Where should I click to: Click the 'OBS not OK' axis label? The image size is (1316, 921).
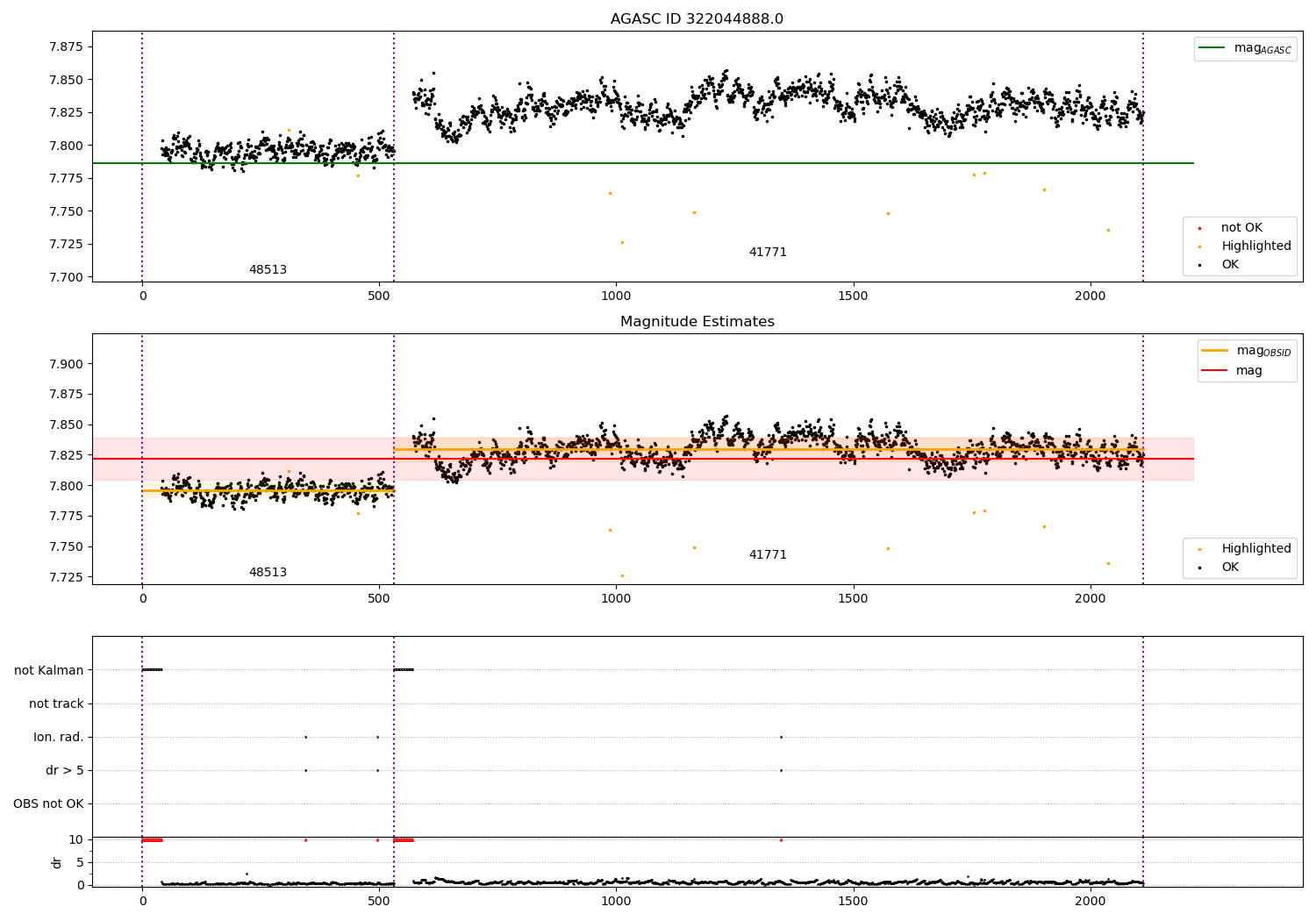click(48, 804)
